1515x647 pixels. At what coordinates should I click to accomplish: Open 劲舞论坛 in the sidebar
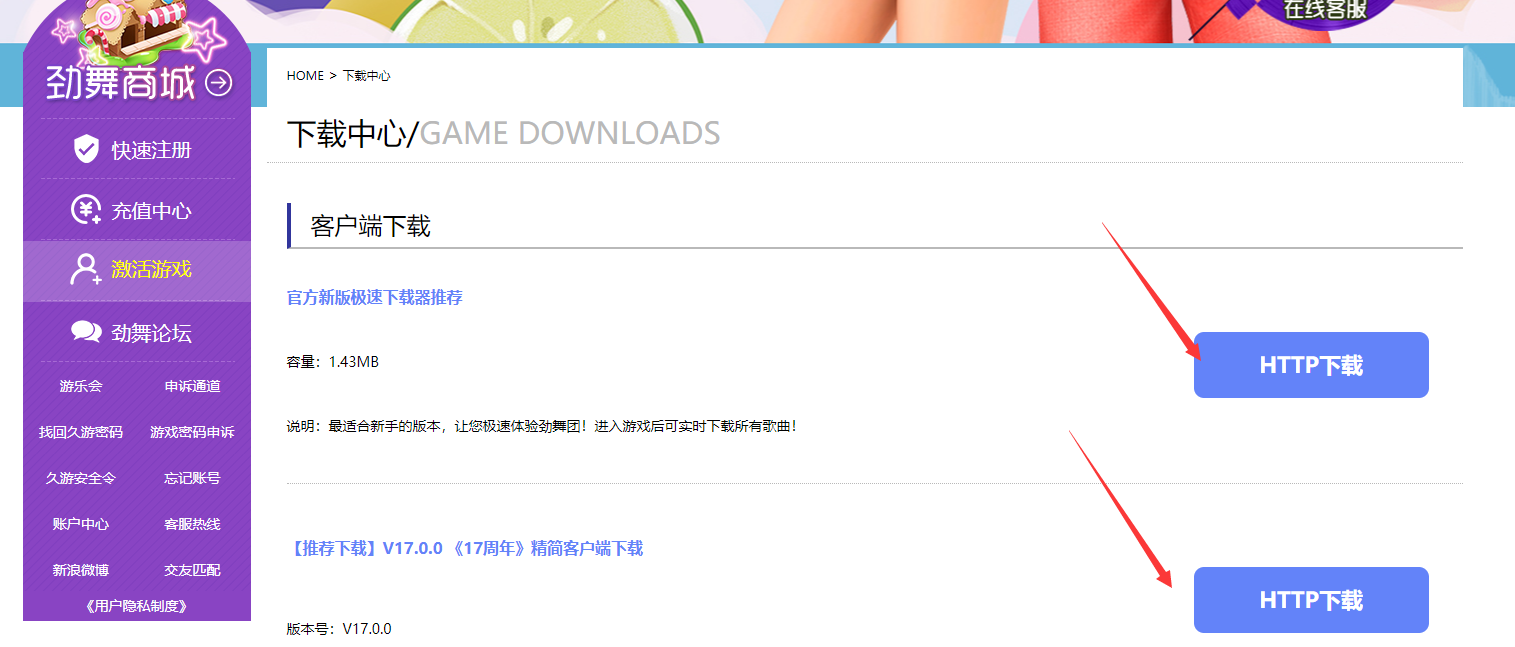[x=151, y=333]
